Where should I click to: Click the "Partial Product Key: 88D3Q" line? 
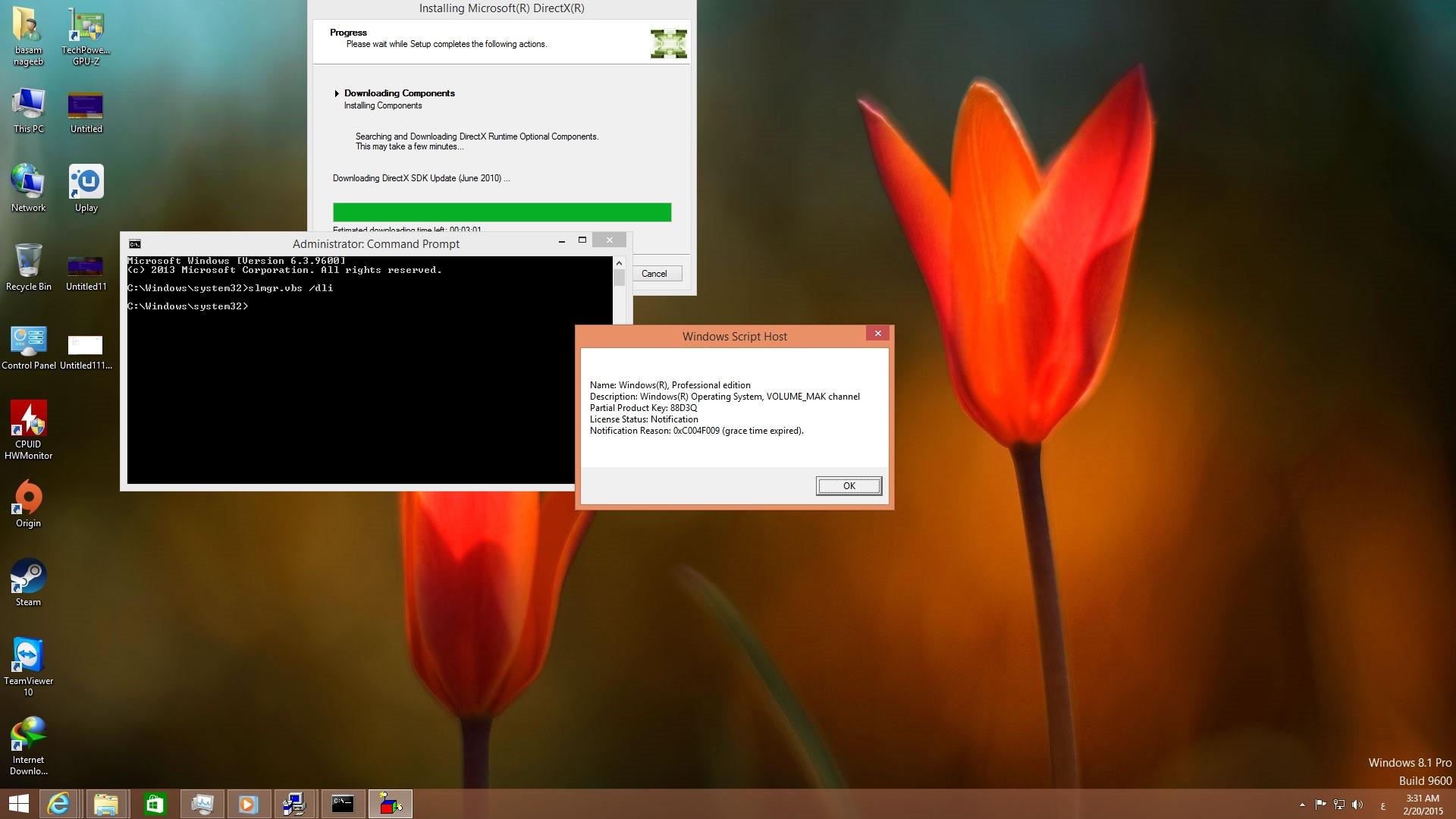point(643,408)
